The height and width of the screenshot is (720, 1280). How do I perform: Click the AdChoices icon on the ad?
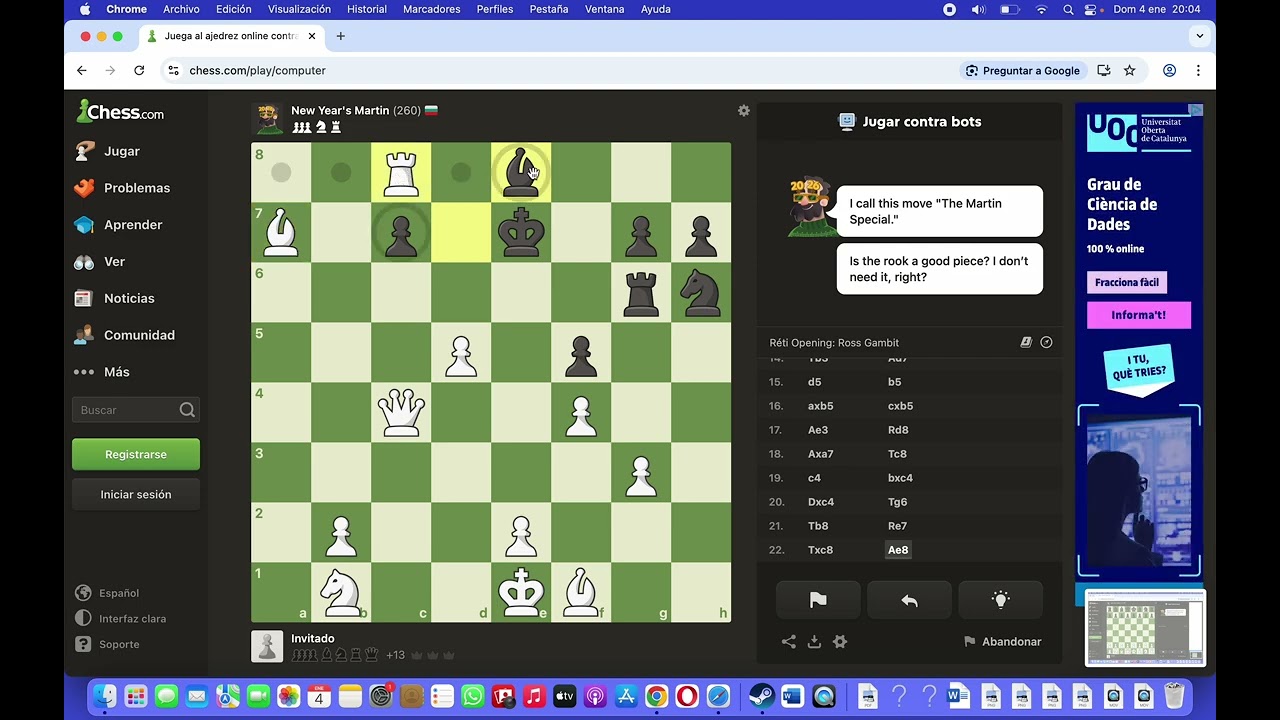1196,110
